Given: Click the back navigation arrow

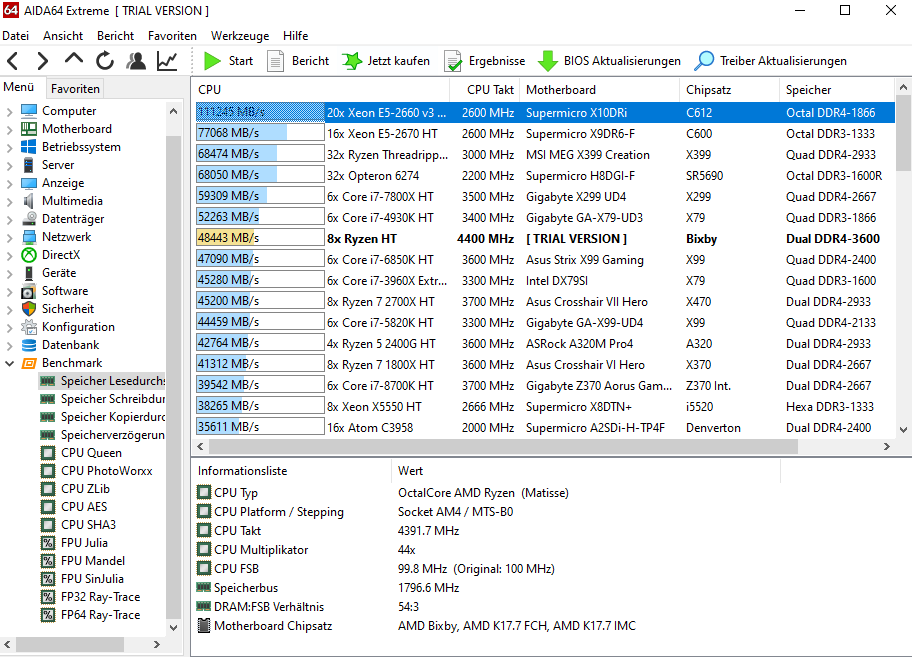Looking at the screenshot, I should point(13,60).
